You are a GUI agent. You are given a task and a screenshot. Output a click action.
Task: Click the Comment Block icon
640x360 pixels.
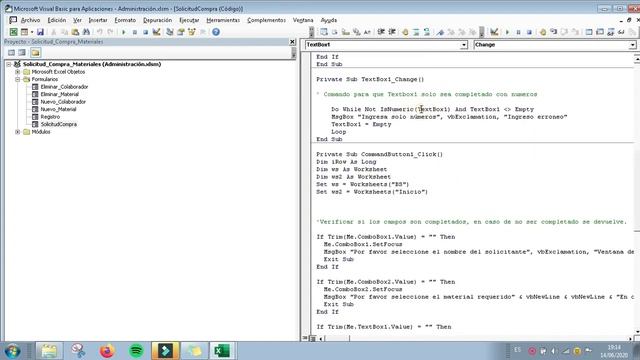pyautogui.click(x=416, y=32)
